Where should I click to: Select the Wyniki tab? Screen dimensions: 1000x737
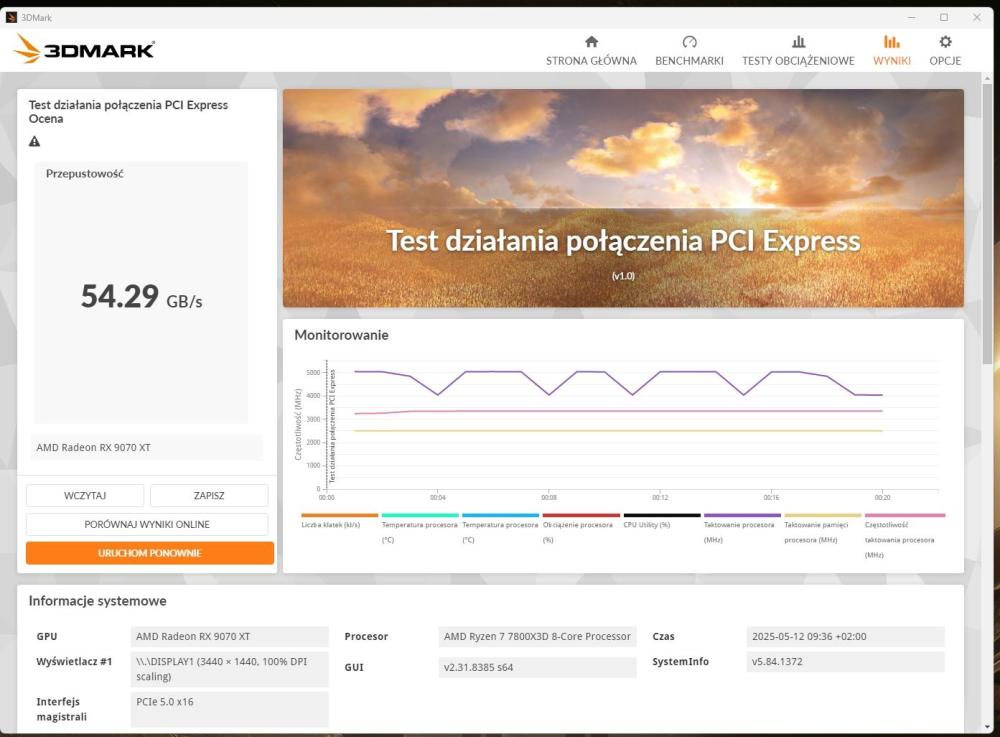point(891,60)
